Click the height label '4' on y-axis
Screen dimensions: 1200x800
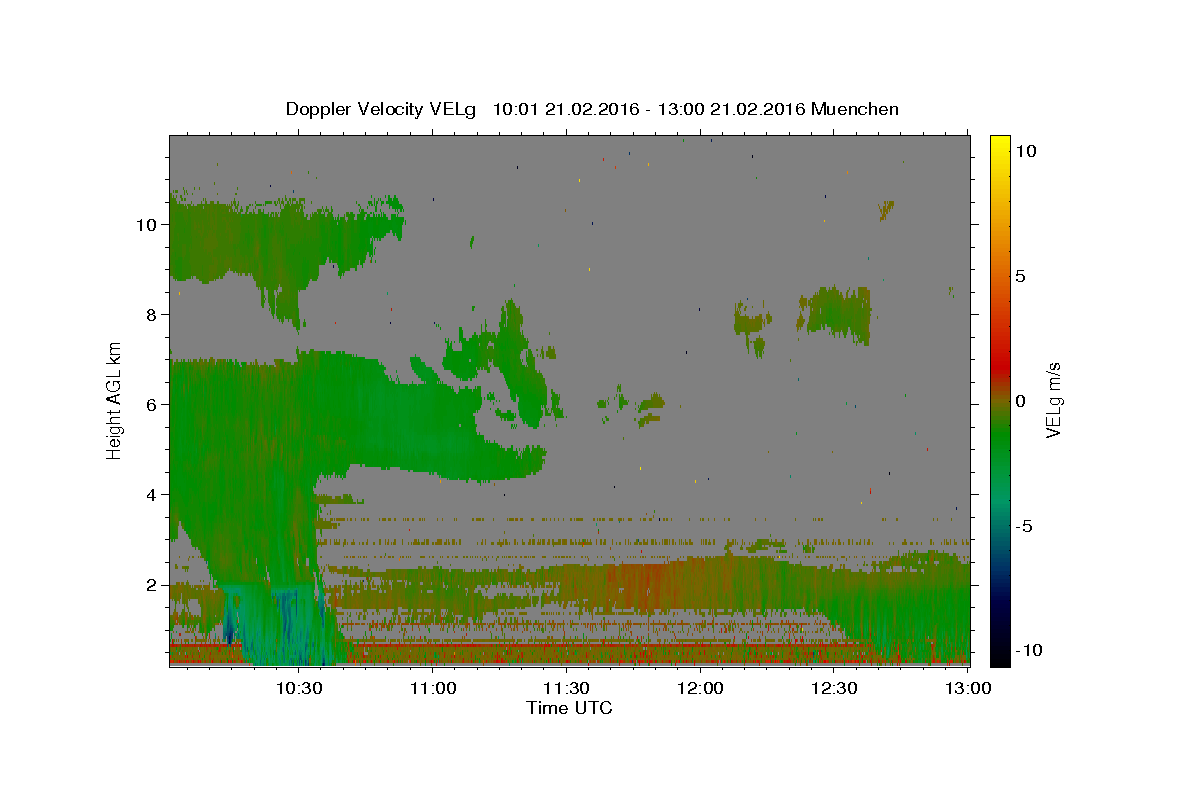[x=151, y=494]
